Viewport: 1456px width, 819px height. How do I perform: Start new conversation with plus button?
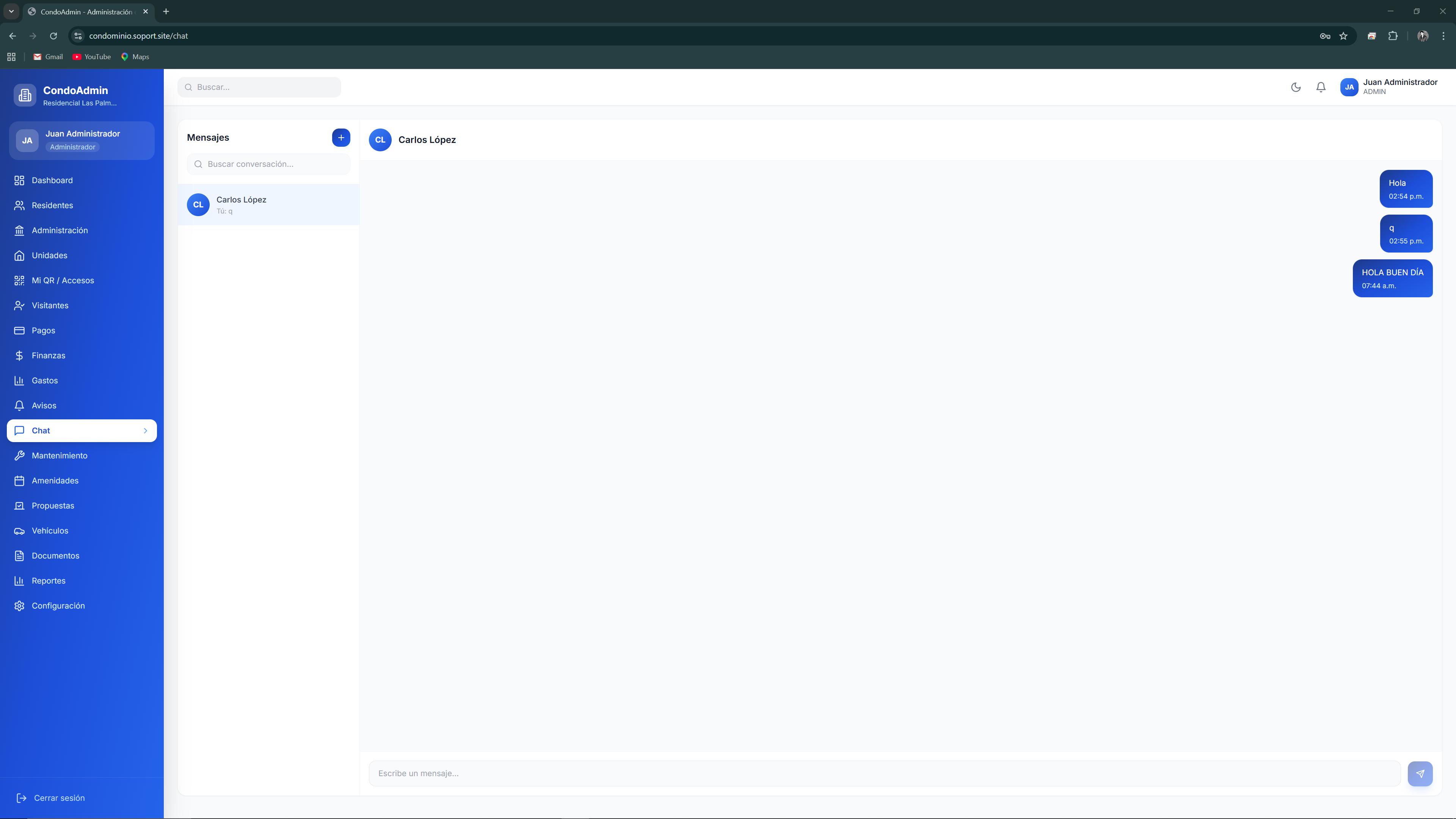341,137
